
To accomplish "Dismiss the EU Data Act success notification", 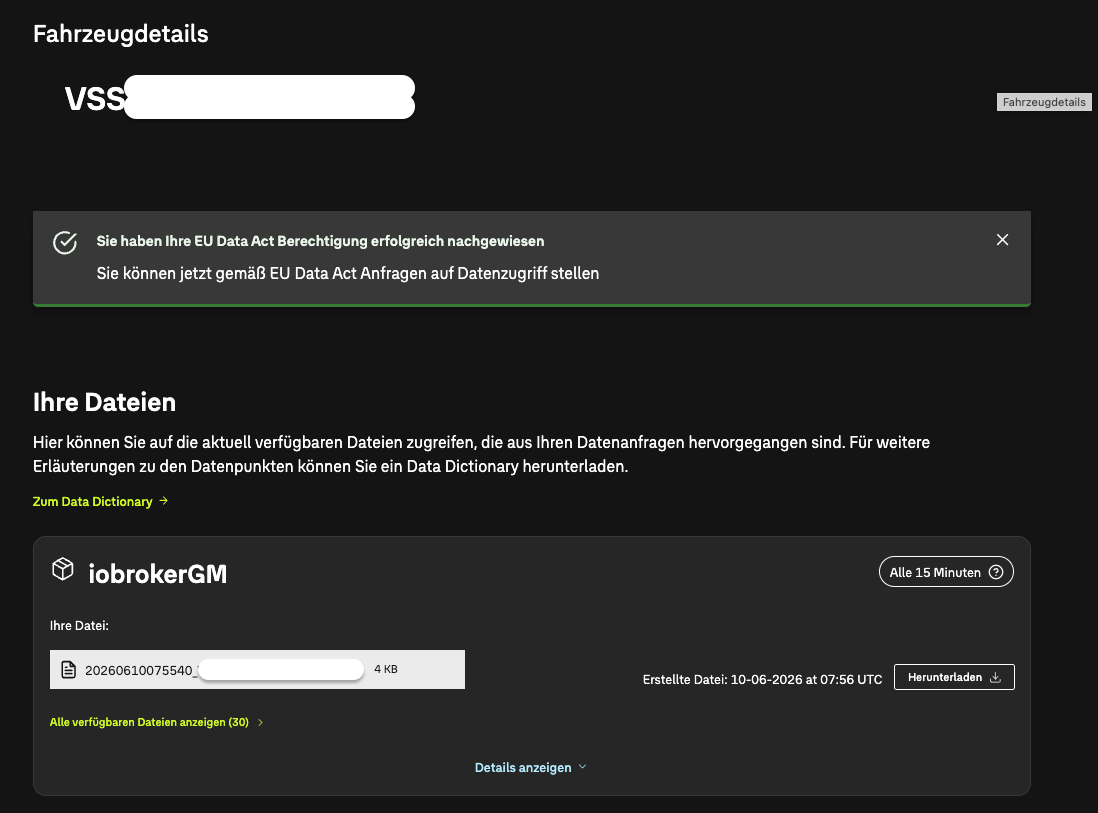I will point(1002,240).
